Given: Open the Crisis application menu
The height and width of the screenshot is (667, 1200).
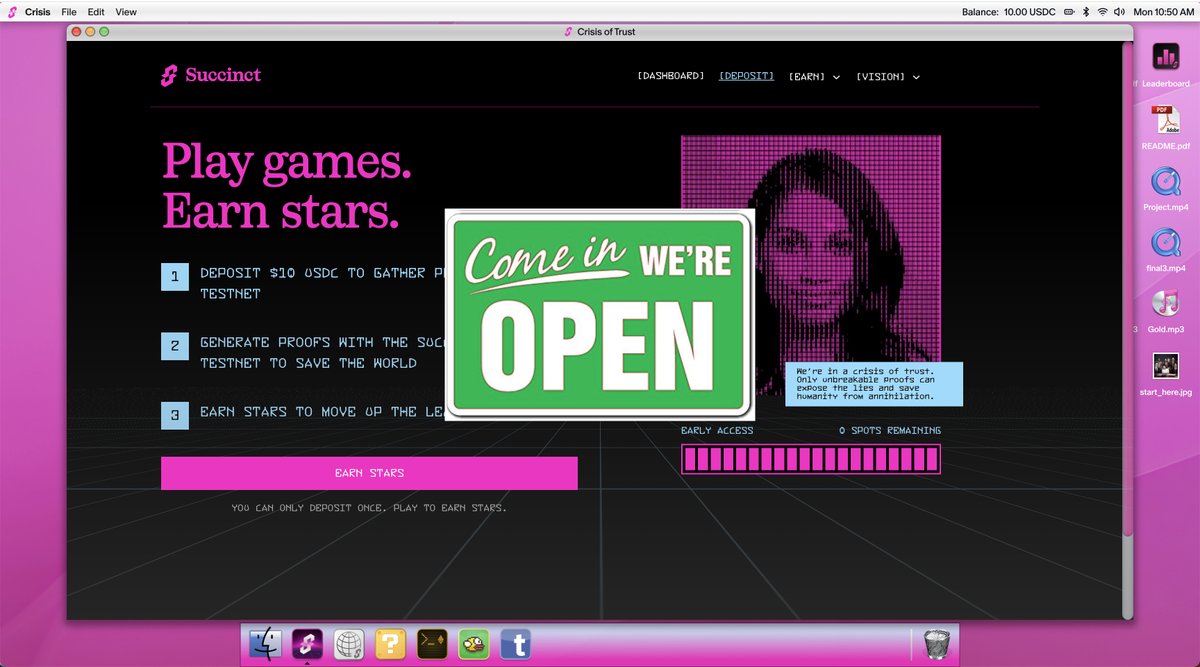Looking at the screenshot, I should point(38,11).
